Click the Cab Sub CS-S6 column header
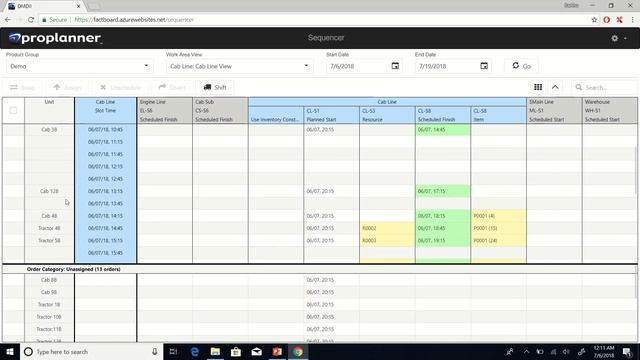This screenshot has height=360, width=640. point(220,110)
